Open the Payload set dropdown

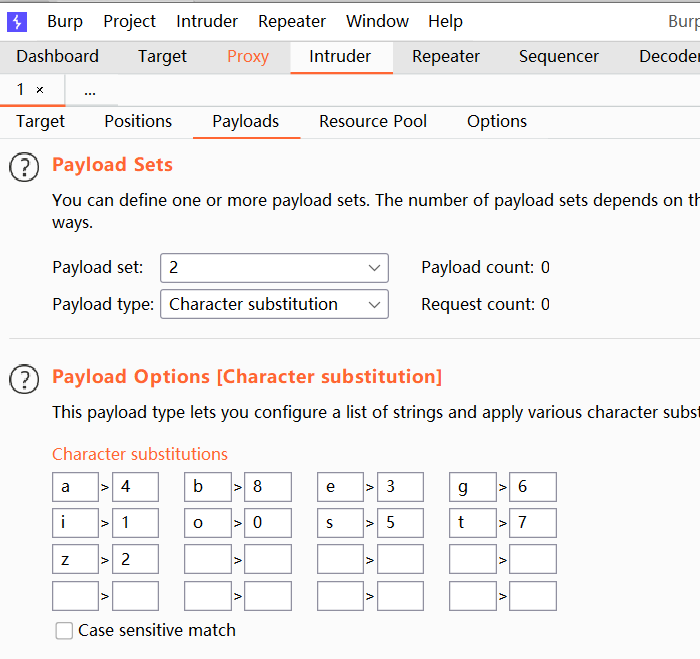[274, 267]
